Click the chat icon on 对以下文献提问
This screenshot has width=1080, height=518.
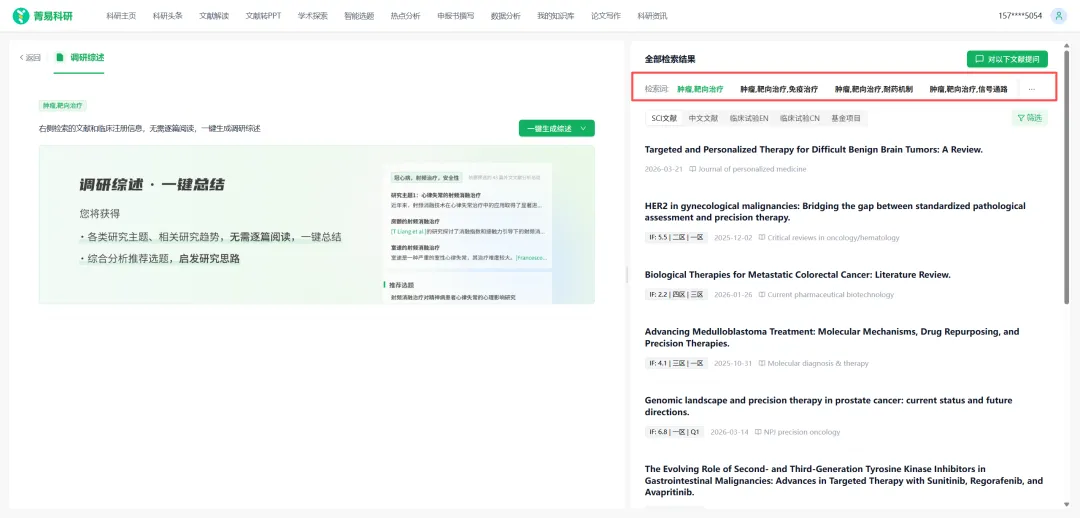click(x=979, y=59)
